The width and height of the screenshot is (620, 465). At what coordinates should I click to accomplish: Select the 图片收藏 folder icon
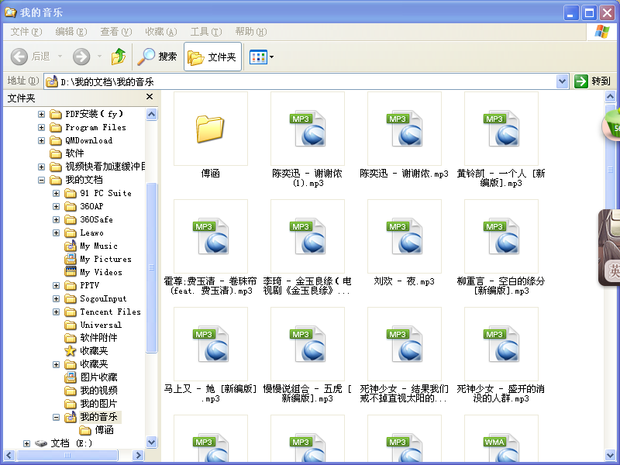70,377
